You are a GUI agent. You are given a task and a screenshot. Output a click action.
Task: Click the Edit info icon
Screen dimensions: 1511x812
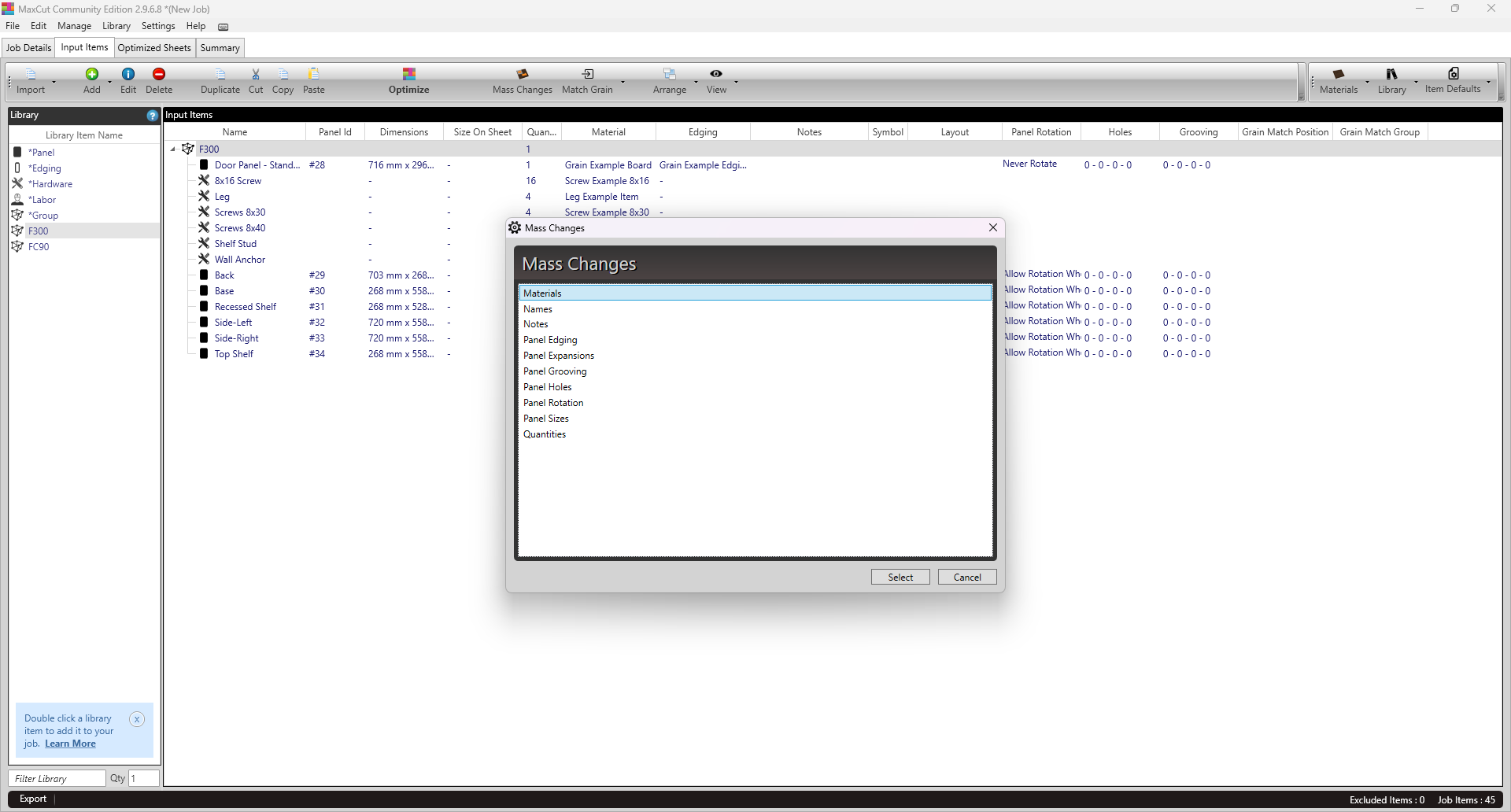click(128, 81)
